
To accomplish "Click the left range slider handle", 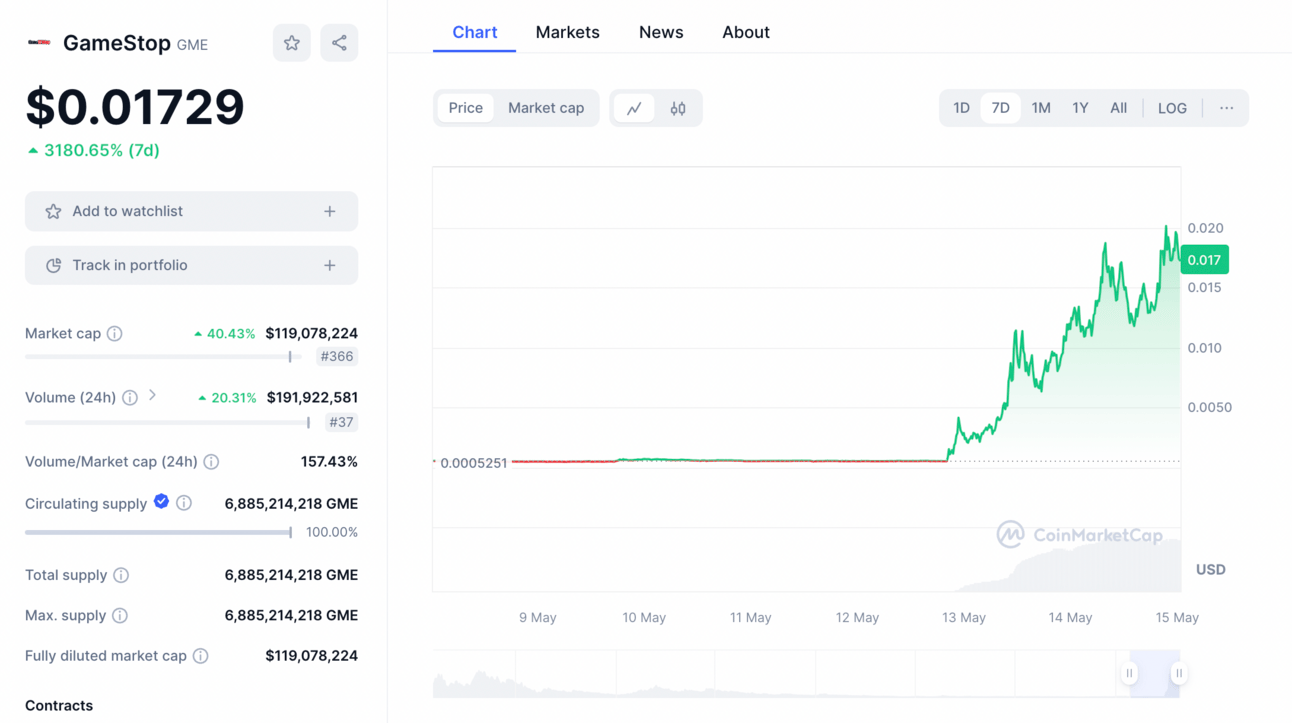I will click(1129, 674).
